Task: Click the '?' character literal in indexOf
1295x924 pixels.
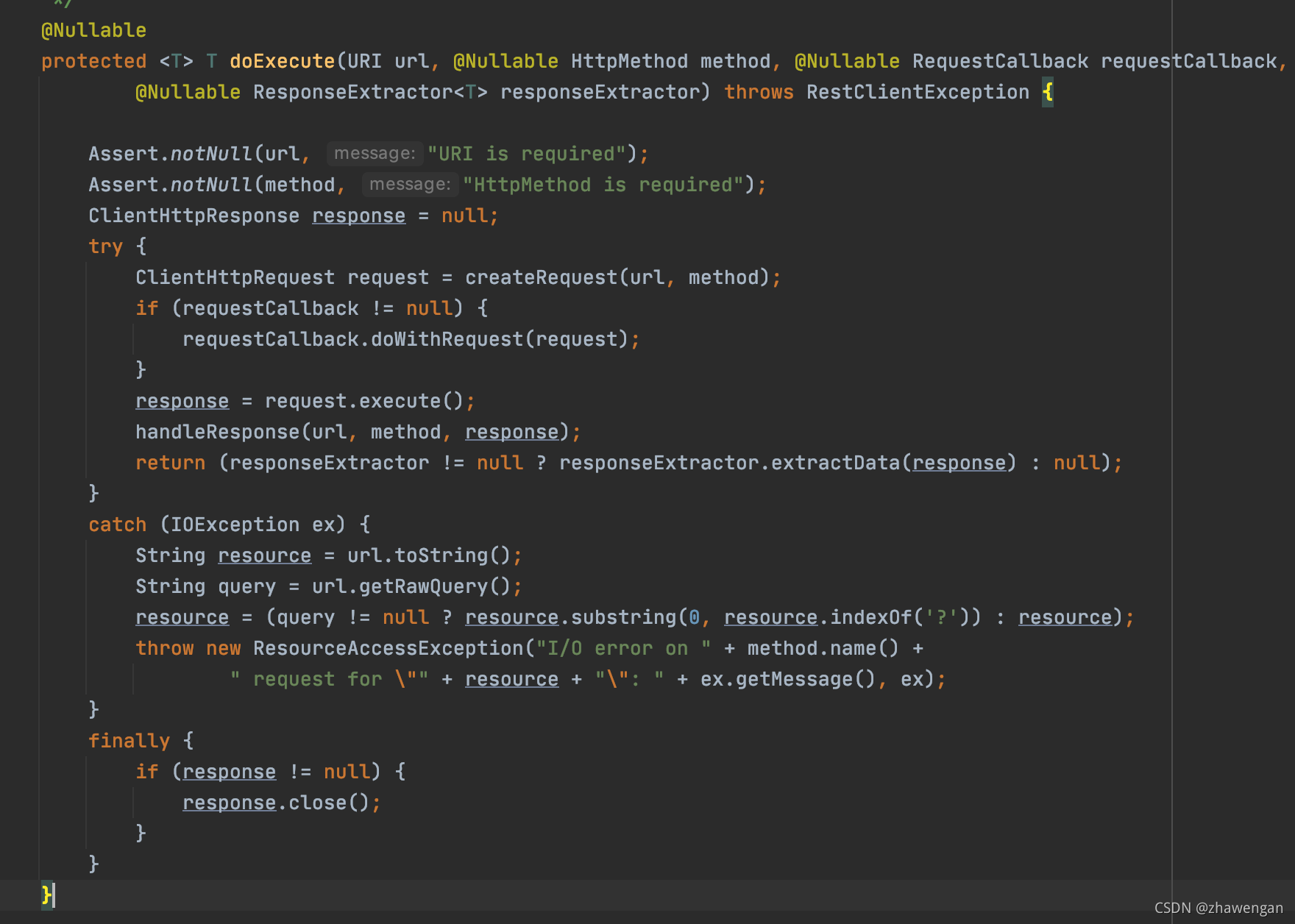Action: coord(941,617)
